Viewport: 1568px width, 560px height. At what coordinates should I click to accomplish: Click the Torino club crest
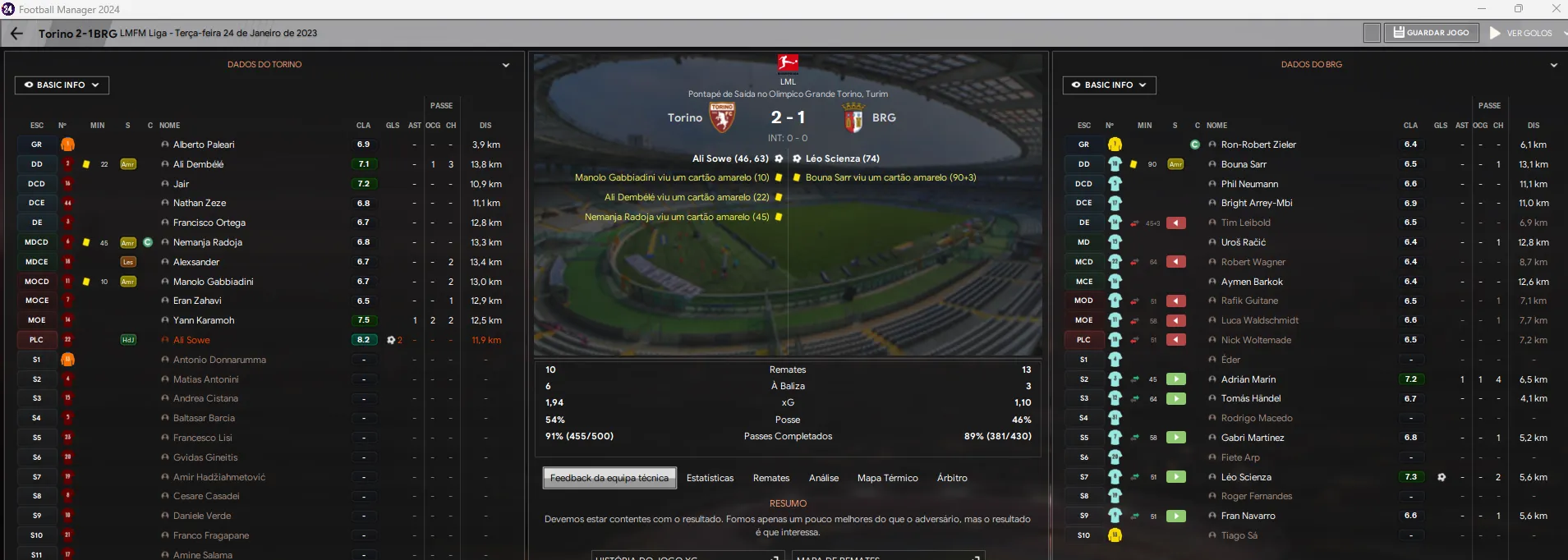click(722, 118)
